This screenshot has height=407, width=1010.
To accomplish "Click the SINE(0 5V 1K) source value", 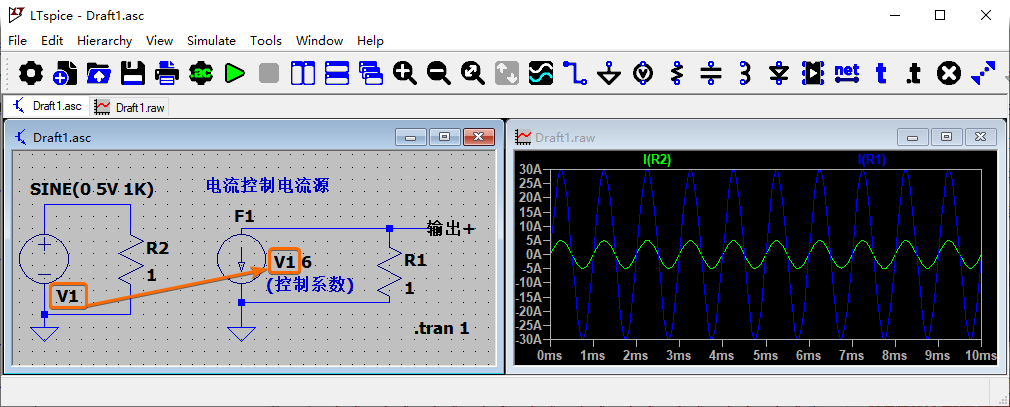I will pyautogui.click(x=92, y=189).
